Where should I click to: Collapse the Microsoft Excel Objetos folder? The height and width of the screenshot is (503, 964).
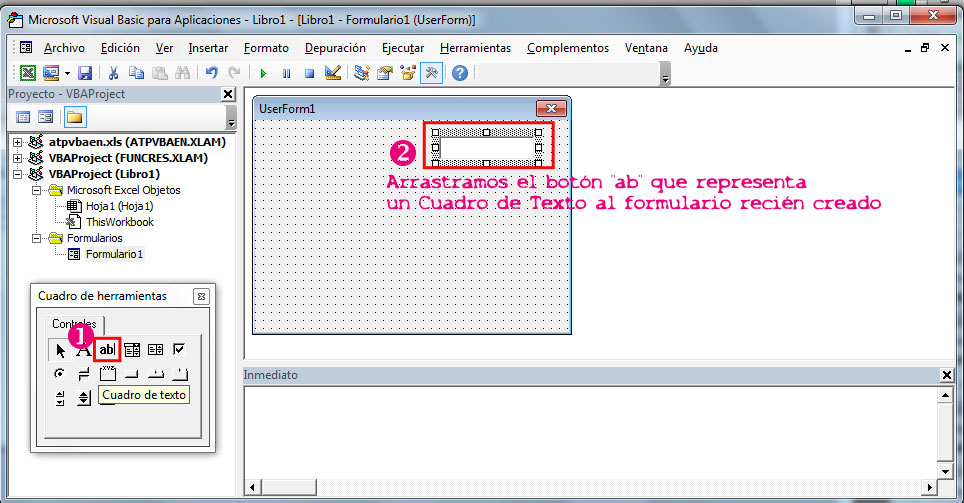coord(36,190)
